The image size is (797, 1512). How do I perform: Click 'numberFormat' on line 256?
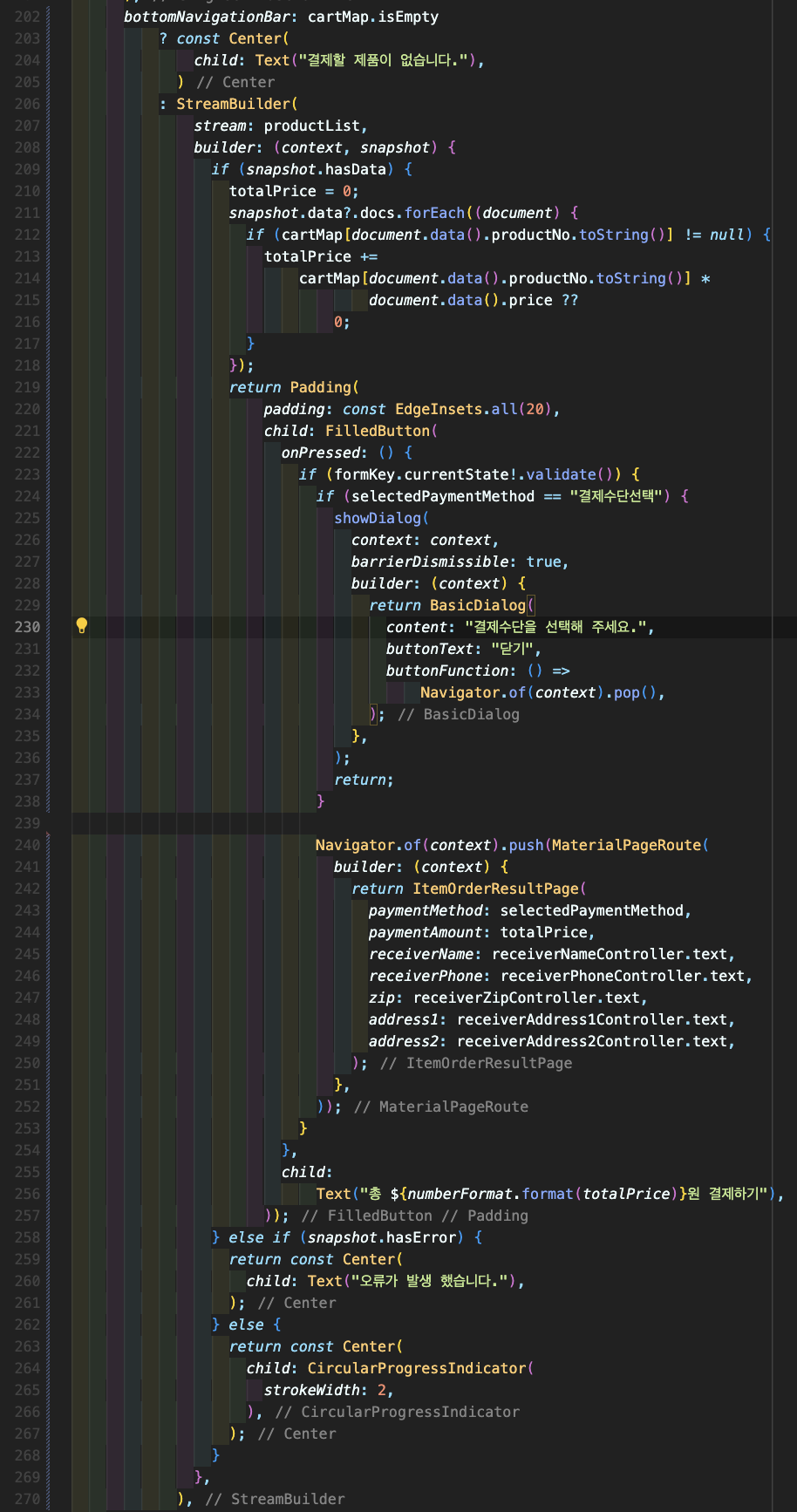click(460, 1194)
